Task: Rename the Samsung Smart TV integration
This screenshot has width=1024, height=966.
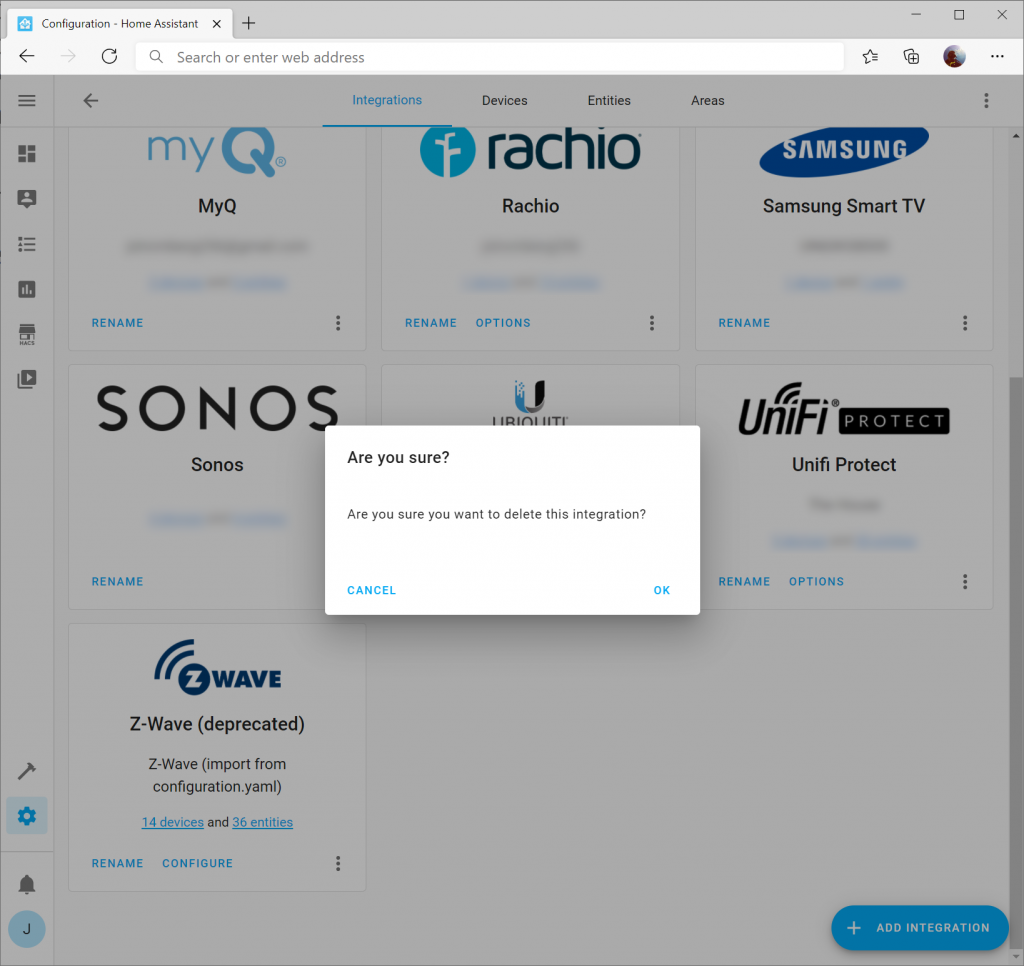Action: pos(744,323)
